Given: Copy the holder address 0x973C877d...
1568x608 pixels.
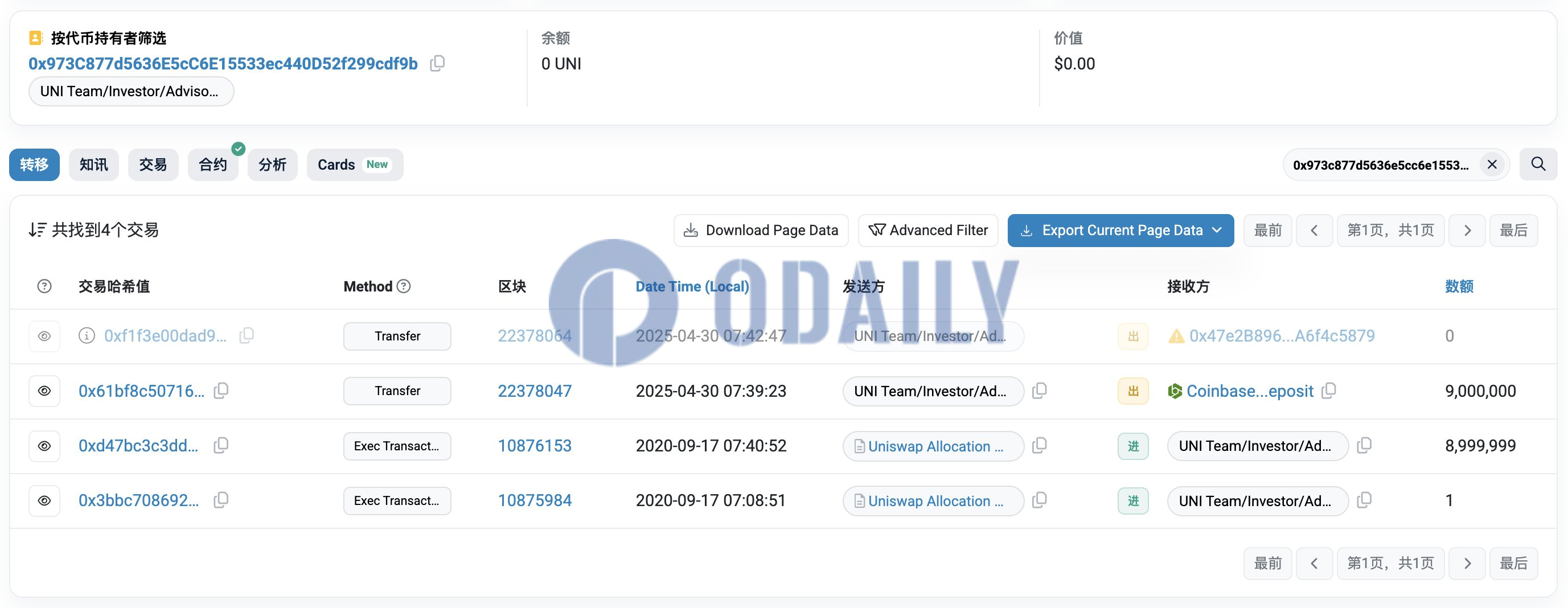Looking at the screenshot, I should tap(437, 63).
